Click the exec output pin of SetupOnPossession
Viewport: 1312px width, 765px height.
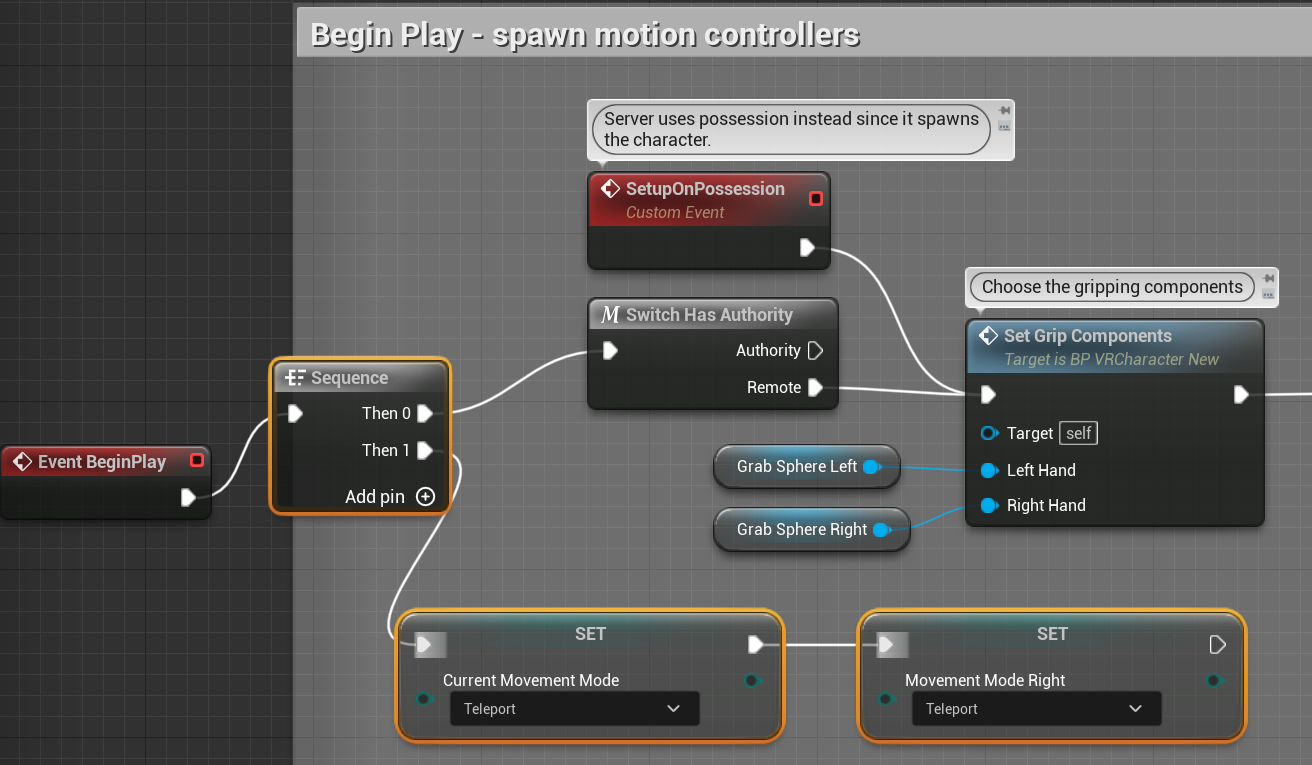[808, 247]
